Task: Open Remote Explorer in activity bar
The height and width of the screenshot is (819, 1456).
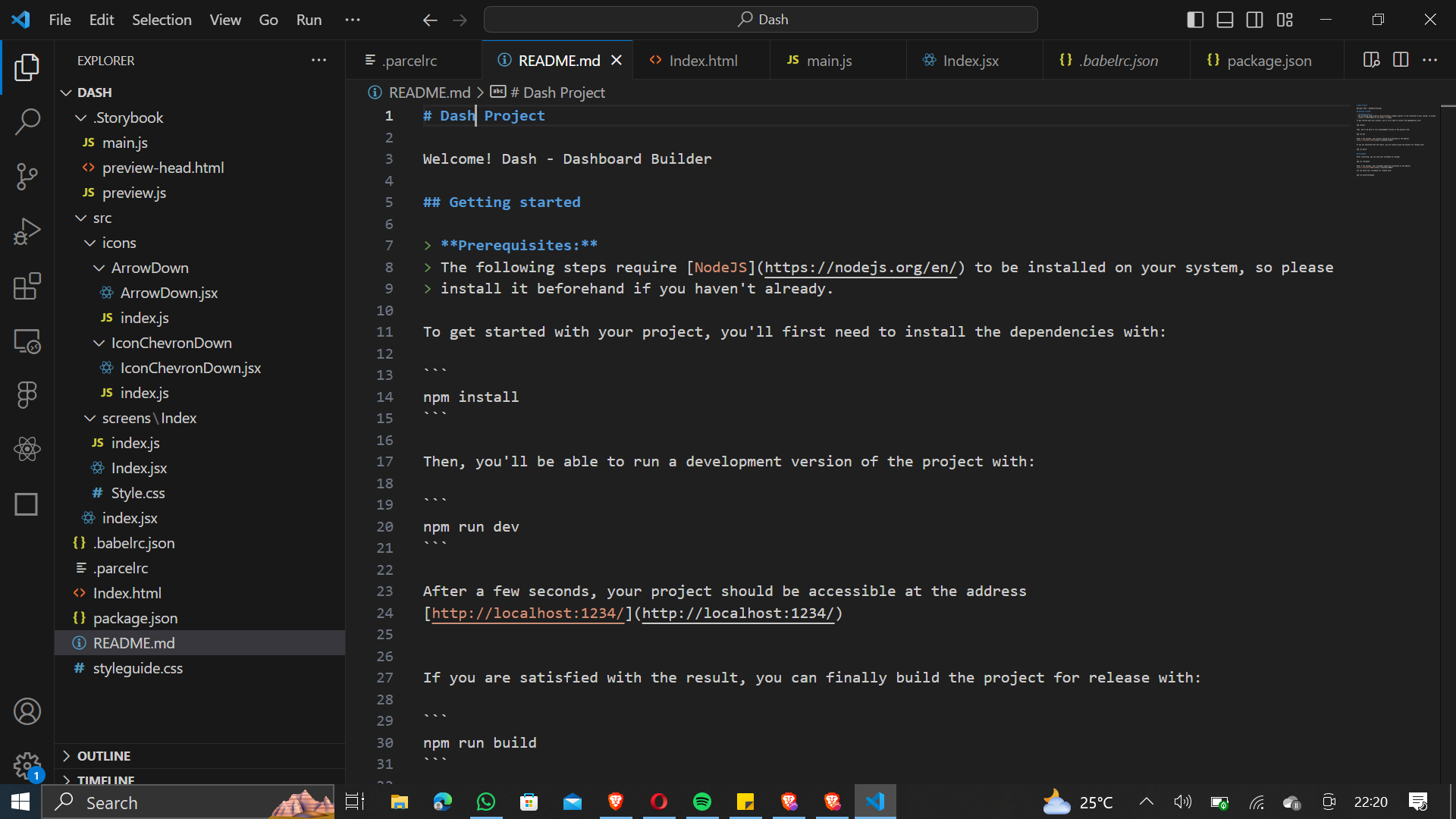Action: pyautogui.click(x=27, y=341)
